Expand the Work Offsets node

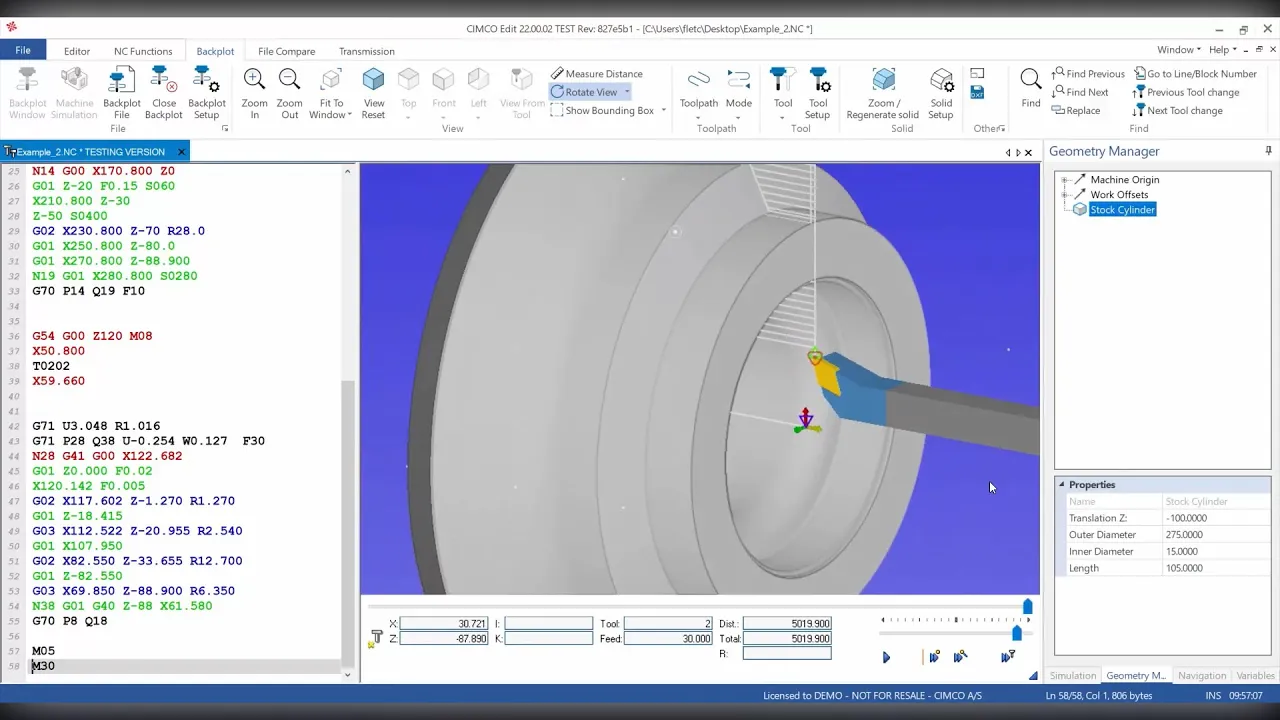(x=1064, y=195)
